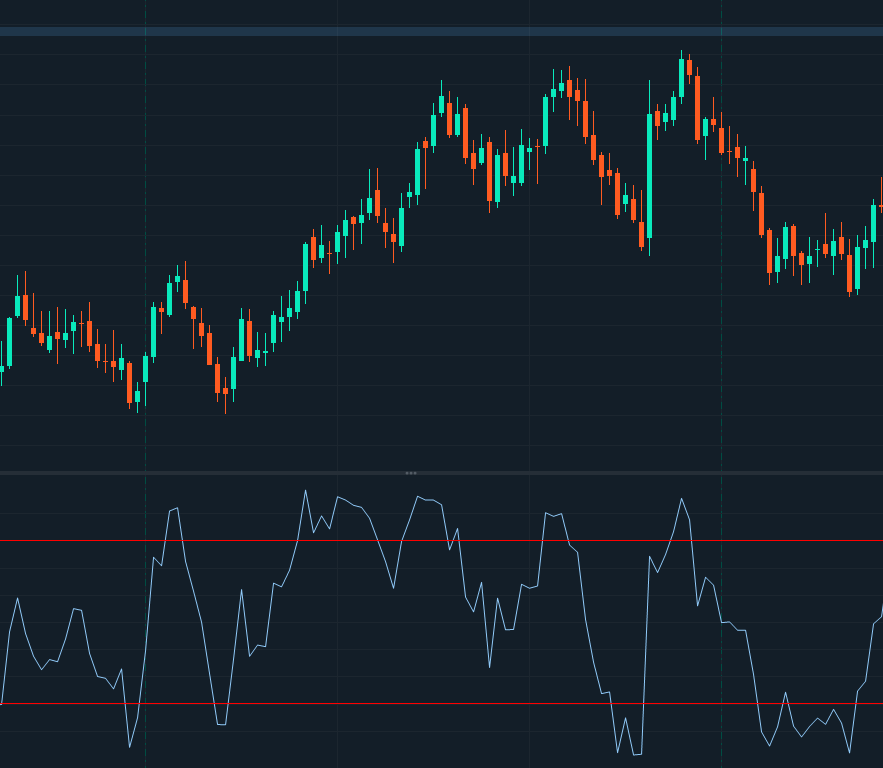
Task: Click oscillator flat trough below tallest green candle
Action: pos(637,754)
